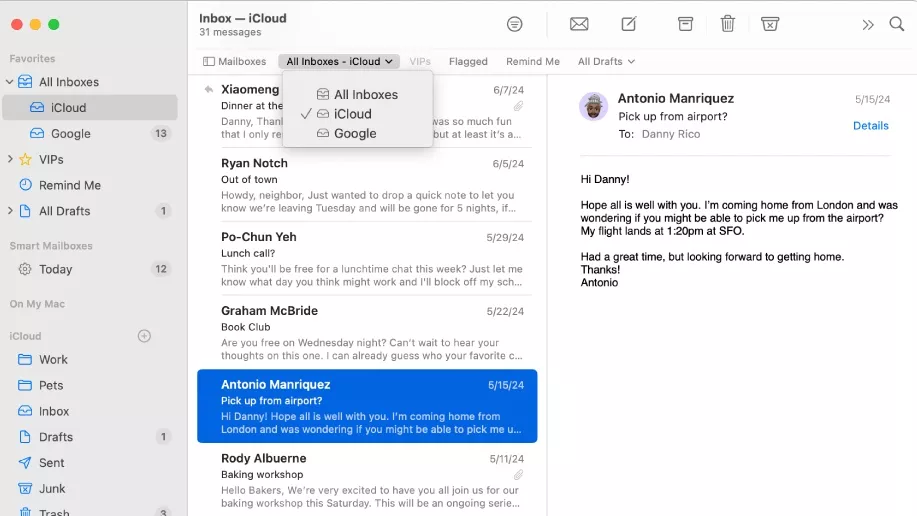Open the All Drafts dropdown in favorites bar

[x=606, y=62]
